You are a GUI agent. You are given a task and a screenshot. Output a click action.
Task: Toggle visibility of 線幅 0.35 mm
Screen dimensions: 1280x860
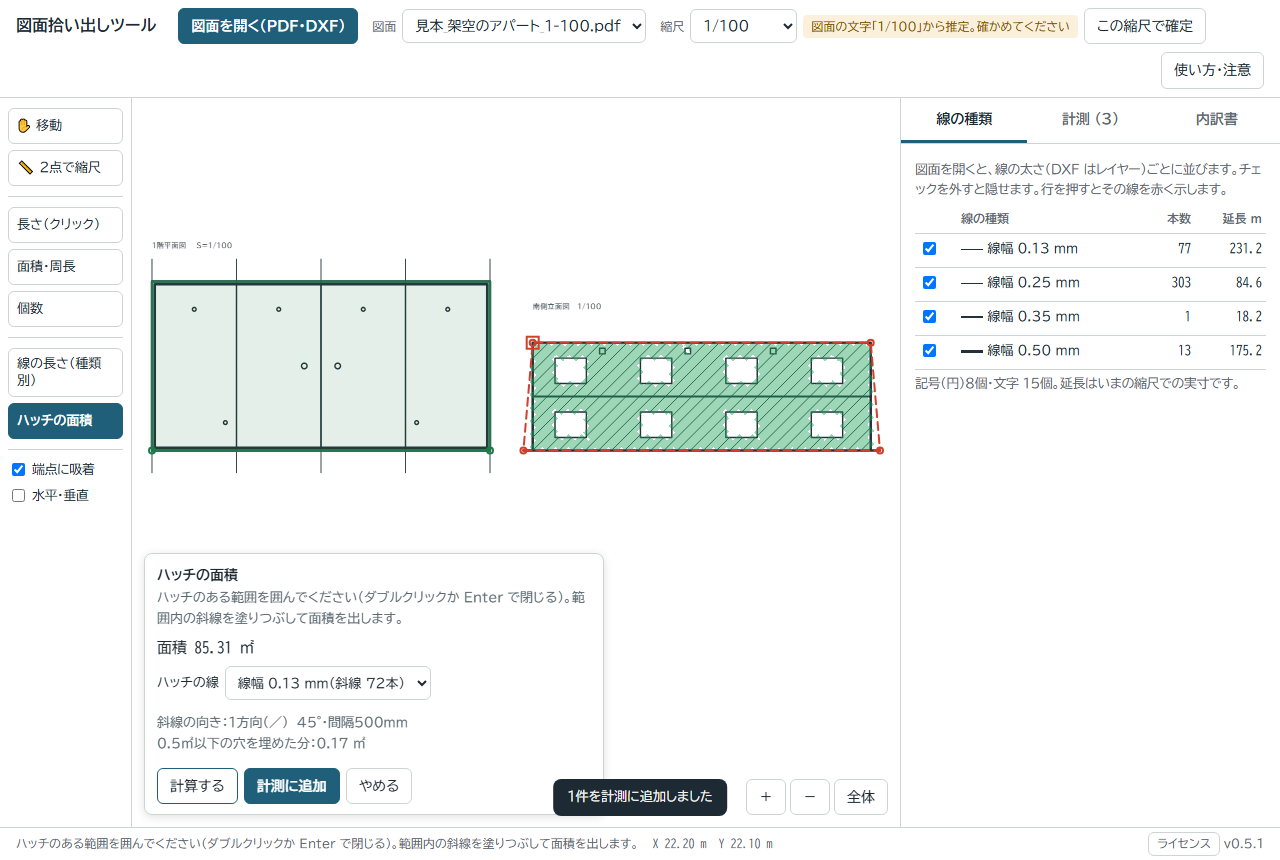point(929,317)
